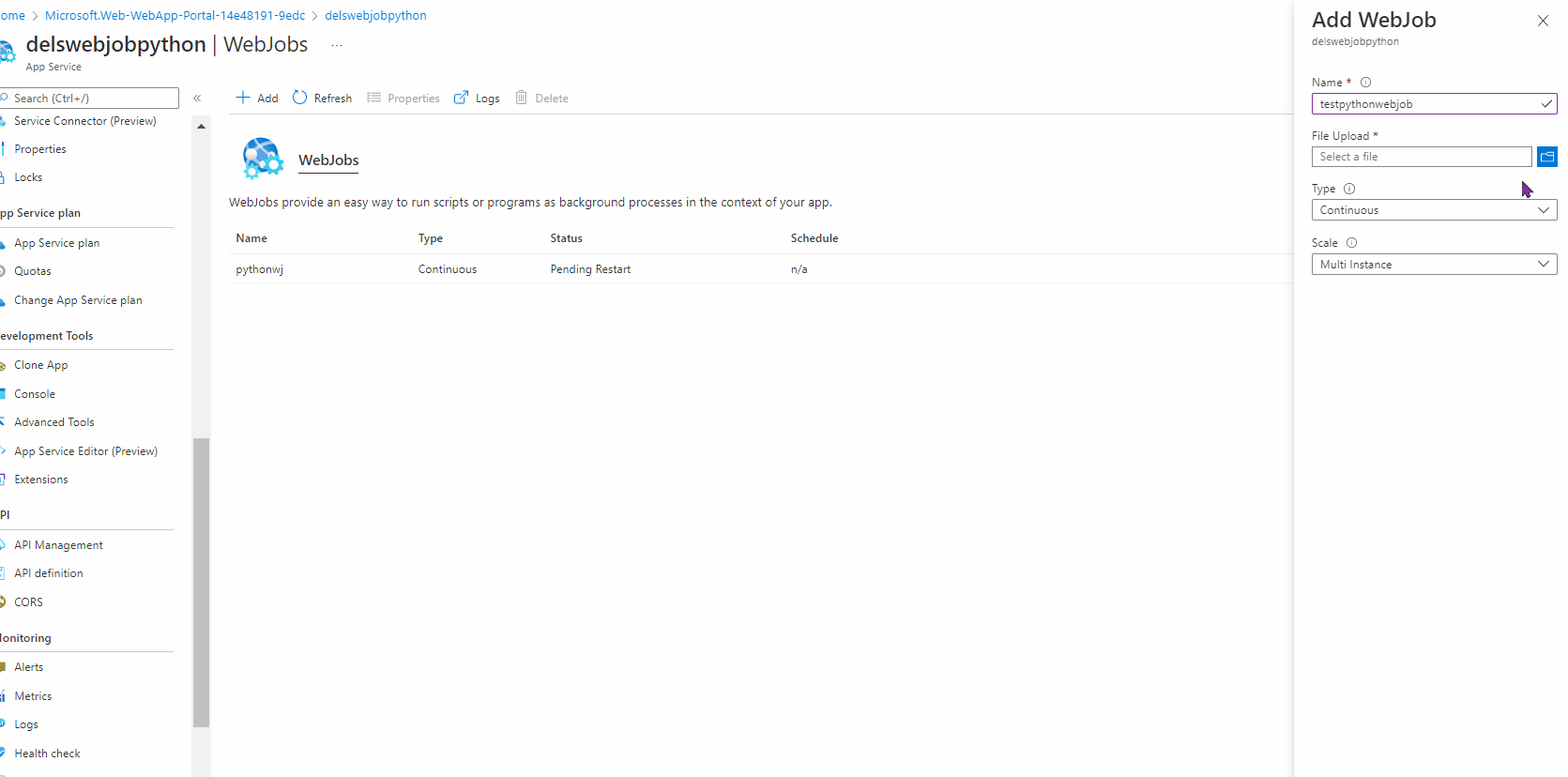Viewport: 1568px width, 777px height.
Task: Open Console under Development Tools
Action: [35, 394]
